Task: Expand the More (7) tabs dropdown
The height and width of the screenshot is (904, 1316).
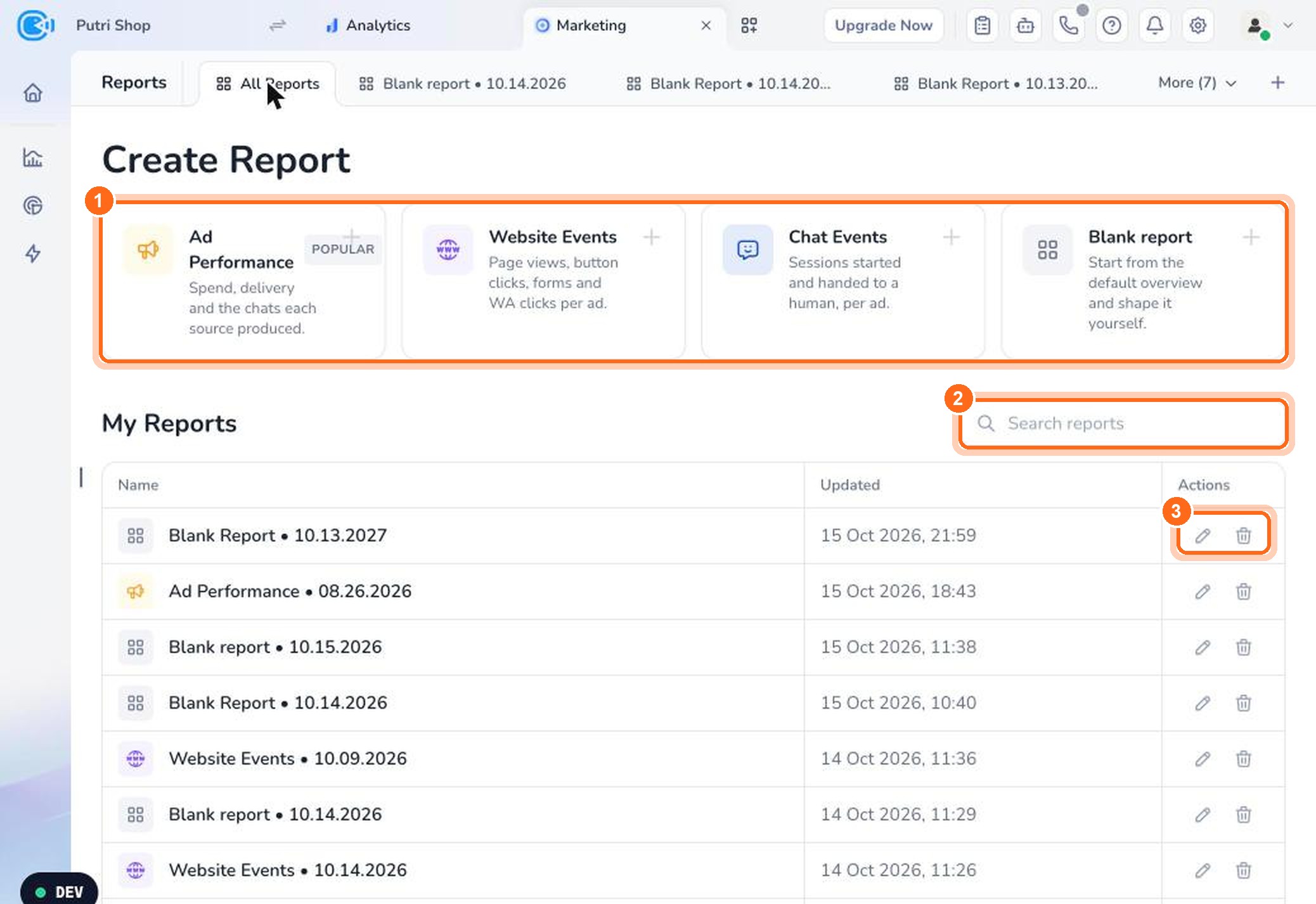Action: point(1197,82)
